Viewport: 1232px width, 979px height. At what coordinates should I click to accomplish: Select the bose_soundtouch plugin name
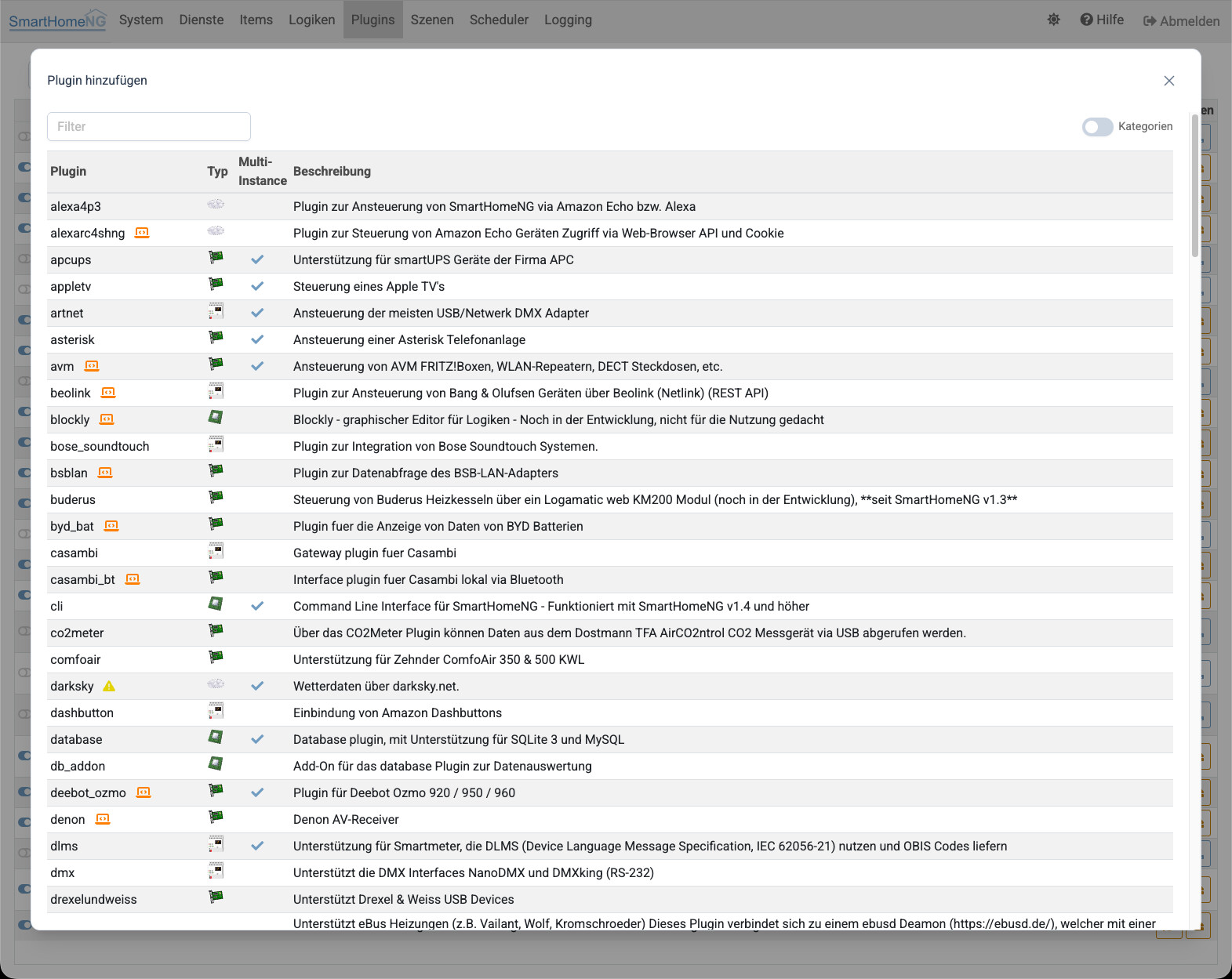click(x=100, y=447)
